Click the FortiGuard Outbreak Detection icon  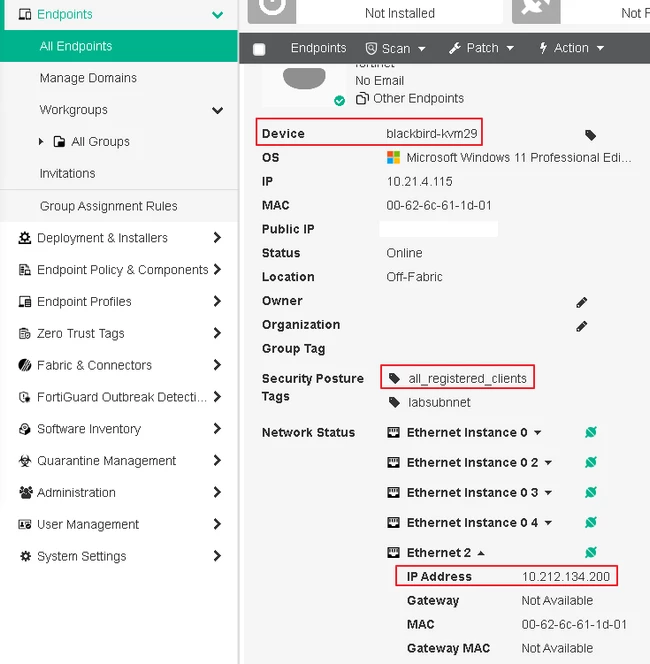pyautogui.click(x=25, y=397)
